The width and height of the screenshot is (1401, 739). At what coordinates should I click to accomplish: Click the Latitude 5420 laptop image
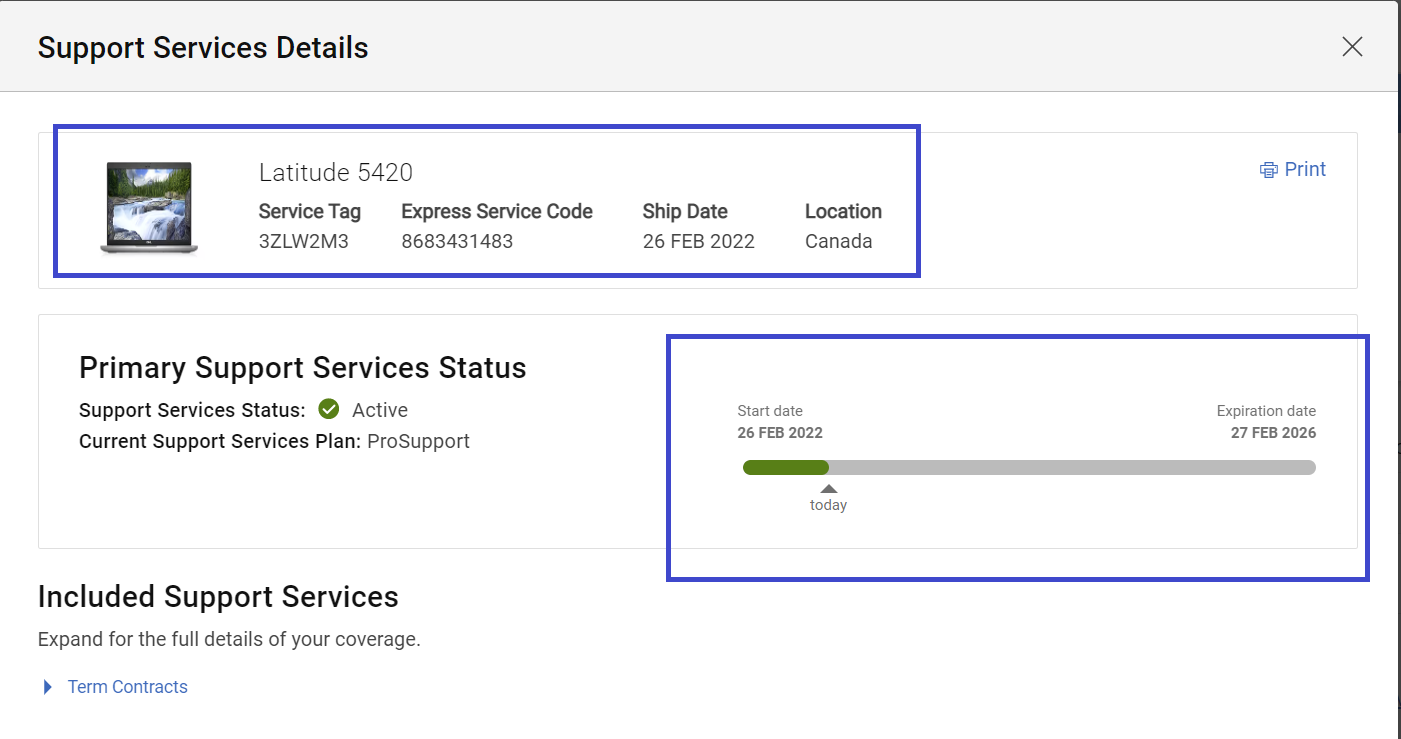click(149, 207)
